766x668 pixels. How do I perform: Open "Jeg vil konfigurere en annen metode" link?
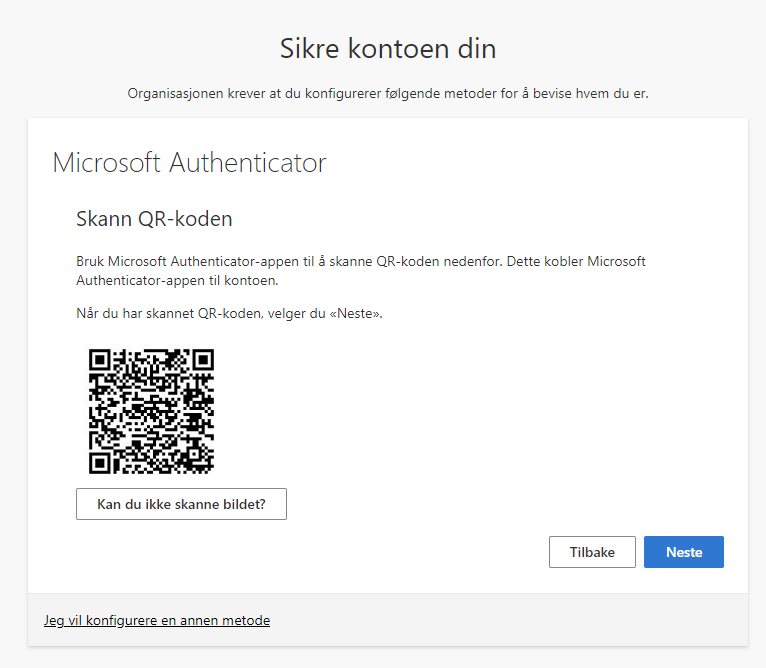point(157,620)
